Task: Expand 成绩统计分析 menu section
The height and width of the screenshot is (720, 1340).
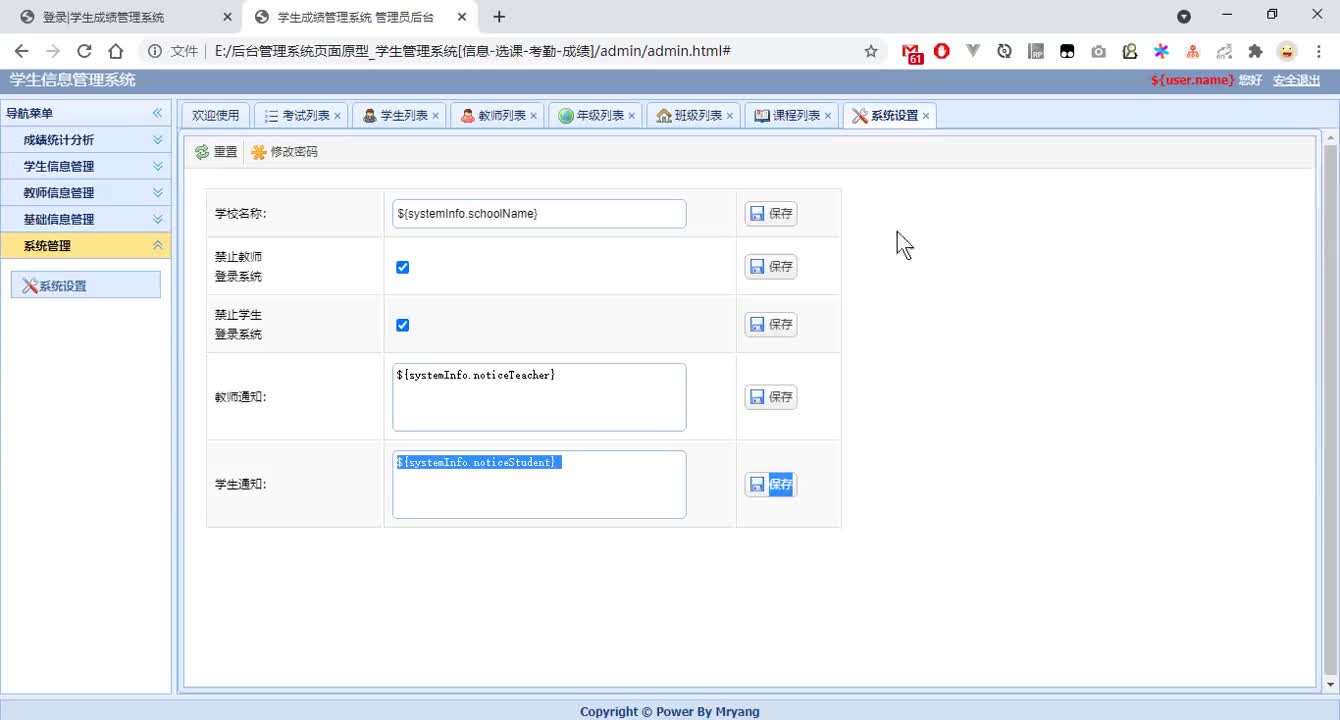Action: tap(157, 140)
